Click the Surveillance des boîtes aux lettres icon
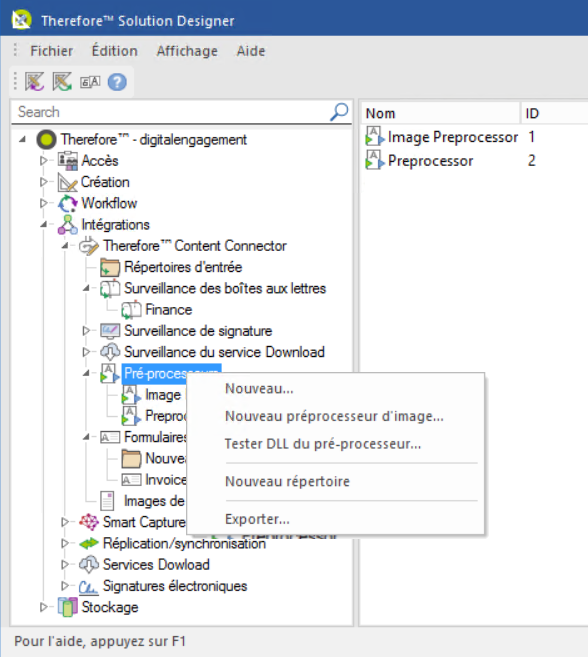 pyautogui.click(x=110, y=289)
